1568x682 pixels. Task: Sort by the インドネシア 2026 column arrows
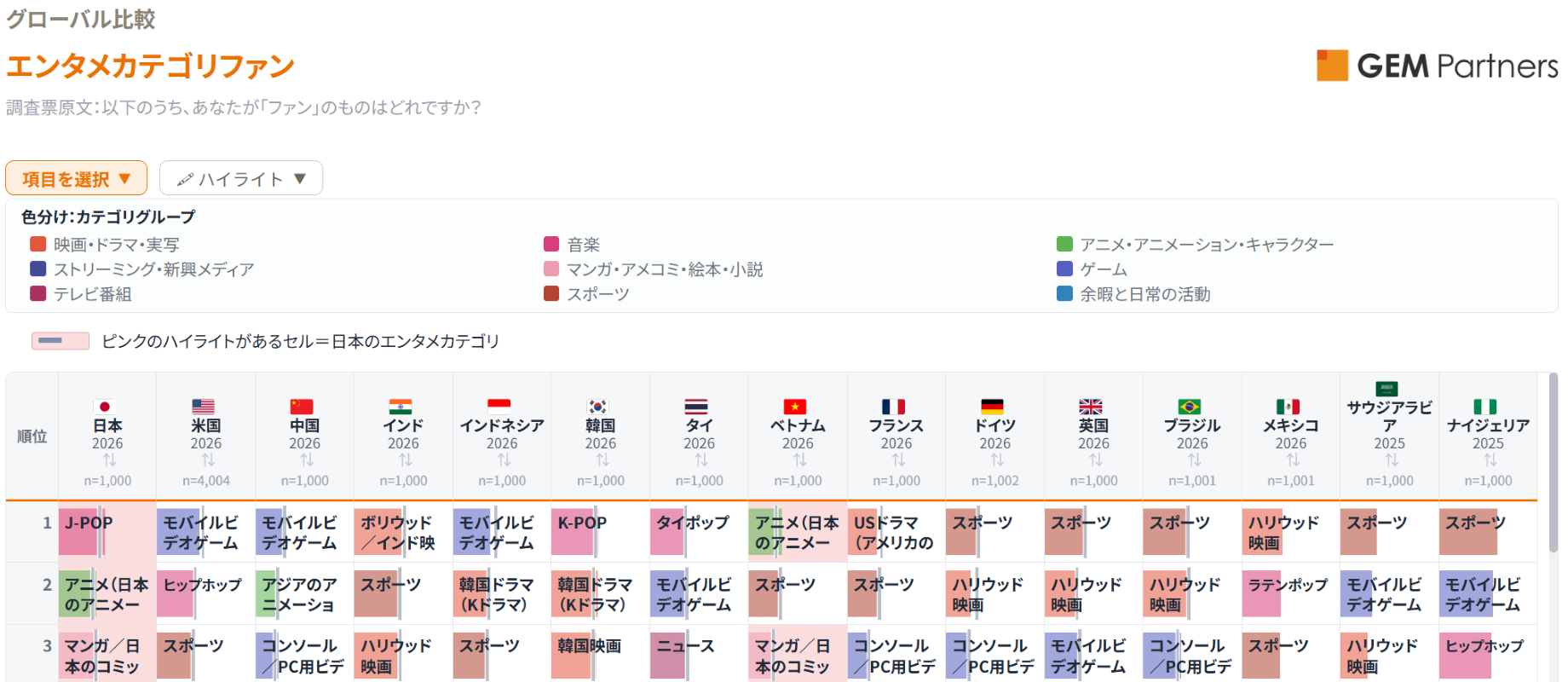tap(504, 460)
